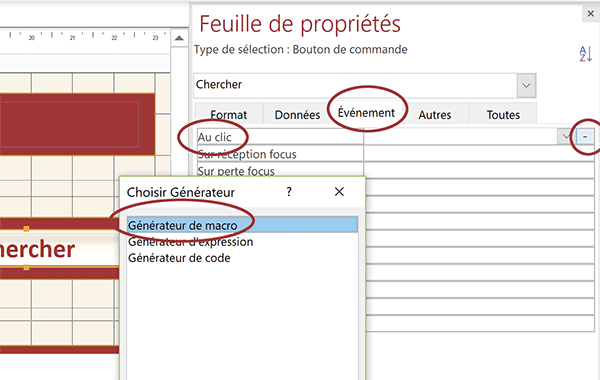Viewport: 600px width, 380px height.
Task: Click the scroll up arrow of form designer
Action: pos(179,38)
